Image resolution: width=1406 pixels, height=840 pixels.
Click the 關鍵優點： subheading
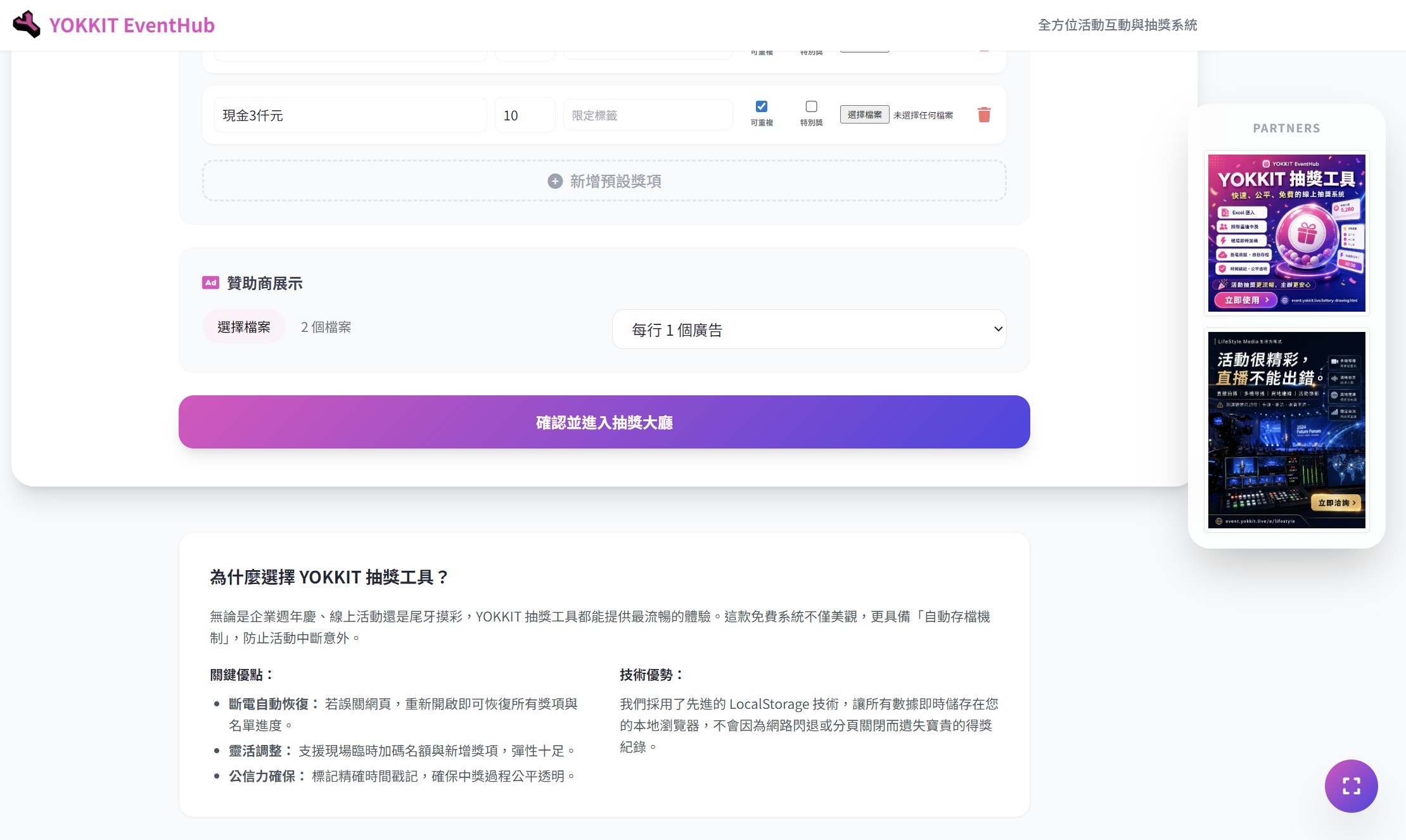(x=242, y=675)
